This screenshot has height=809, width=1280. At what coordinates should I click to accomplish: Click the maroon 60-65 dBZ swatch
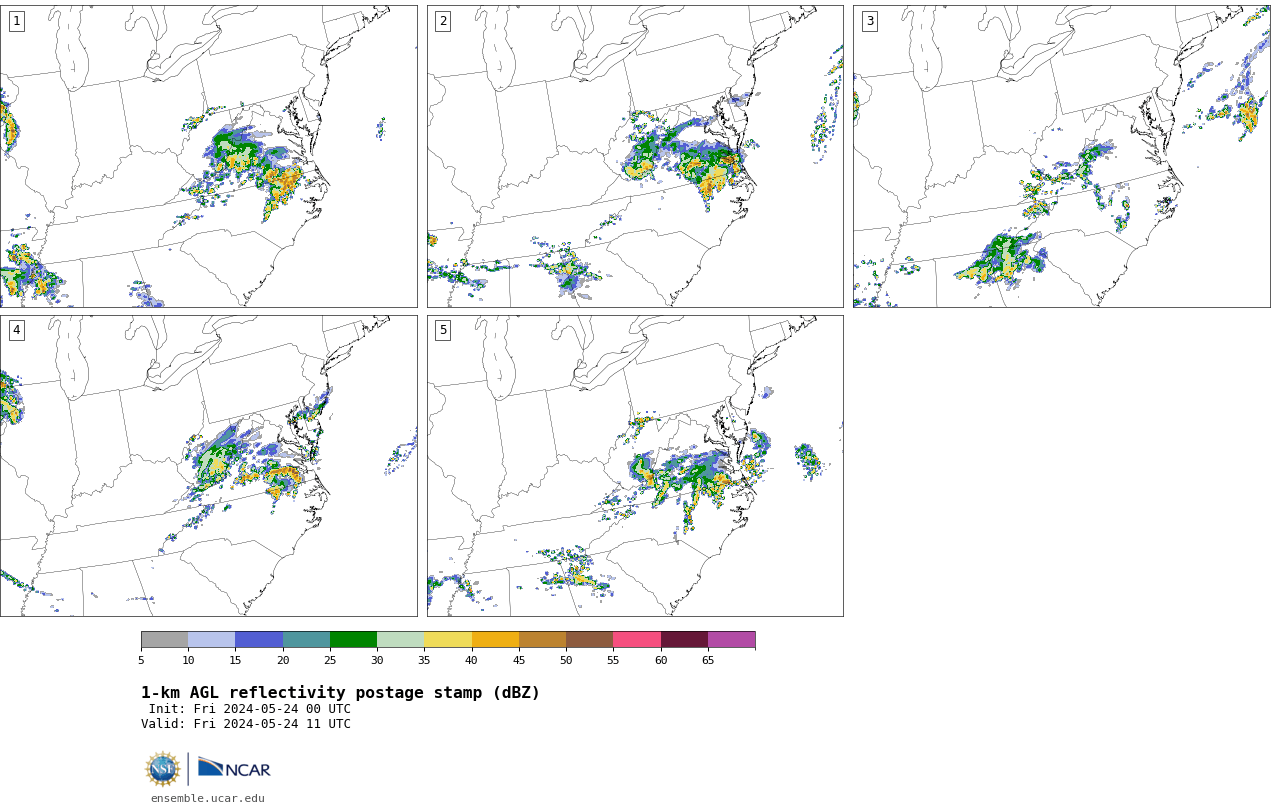[x=684, y=640]
